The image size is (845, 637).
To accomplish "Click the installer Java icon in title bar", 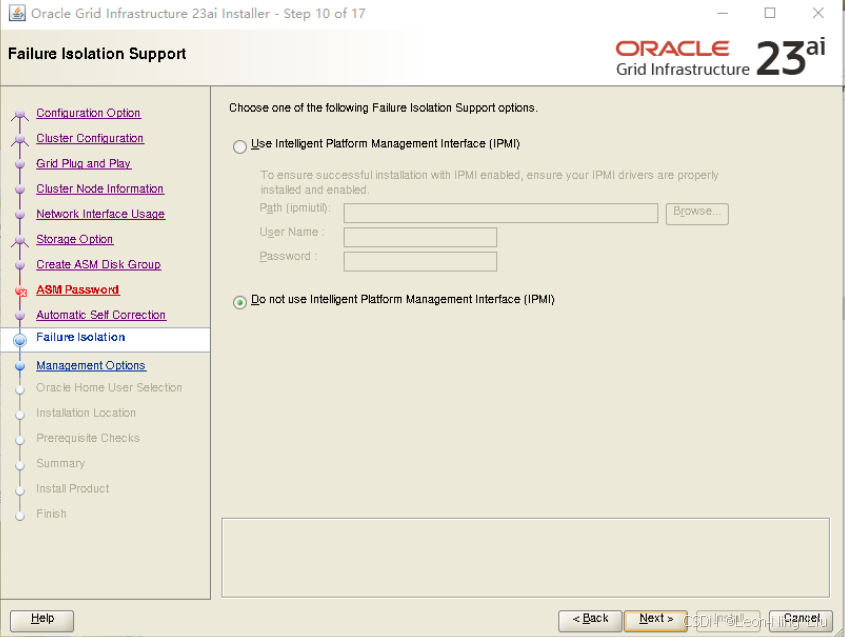I will [17, 13].
